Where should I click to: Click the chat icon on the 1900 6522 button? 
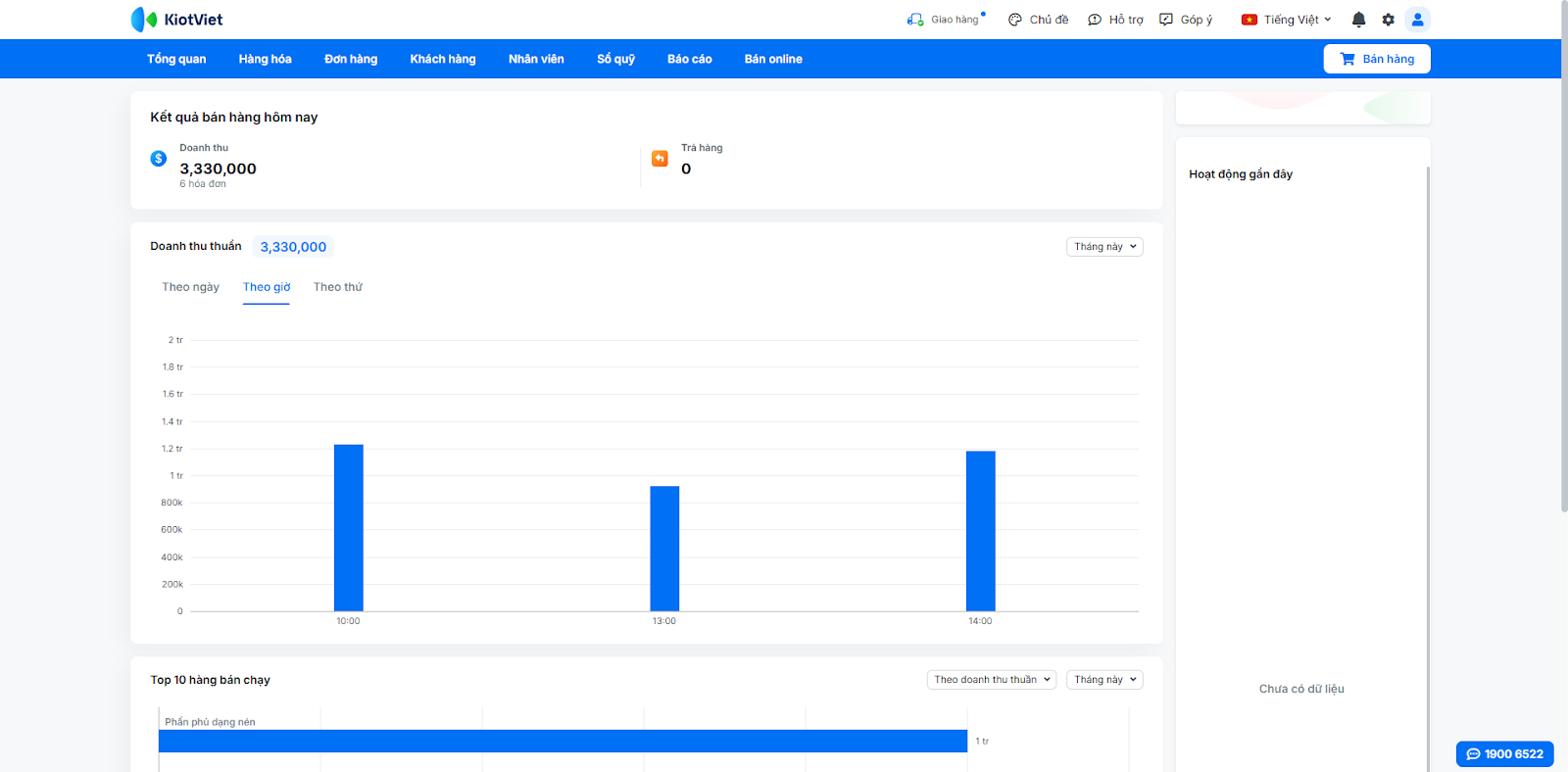pos(1473,754)
